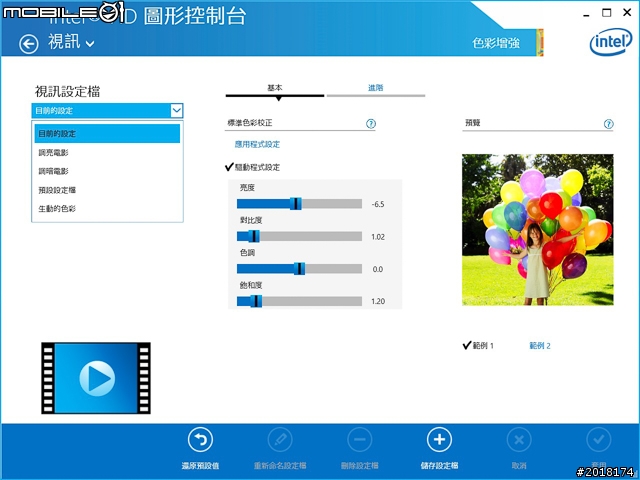The width and height of the screenshot is (640, 480).
Task: Open help for 標準色彩校正
Action: point(371,124)
